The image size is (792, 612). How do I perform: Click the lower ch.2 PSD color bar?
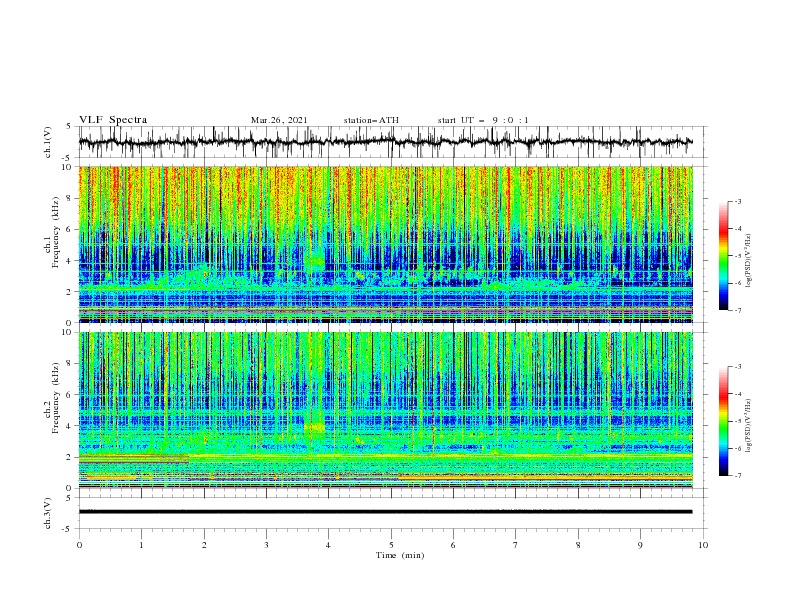[x=723, y=421]
